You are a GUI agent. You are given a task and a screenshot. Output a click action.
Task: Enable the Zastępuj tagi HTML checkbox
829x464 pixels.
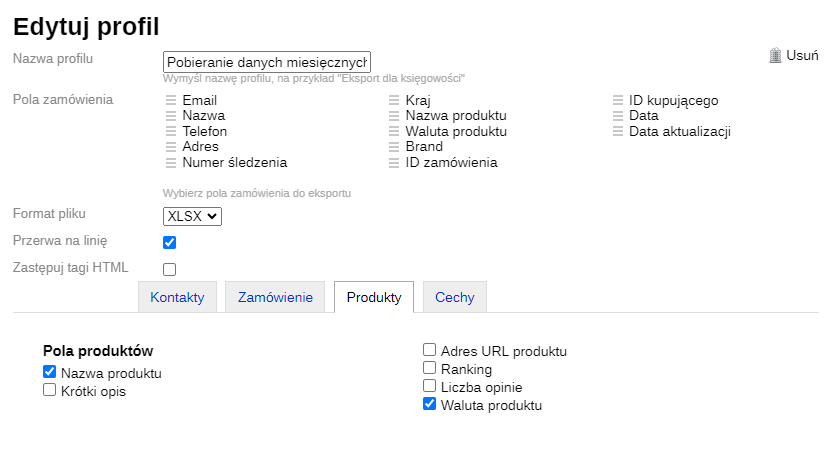click(x=170, y=269)
